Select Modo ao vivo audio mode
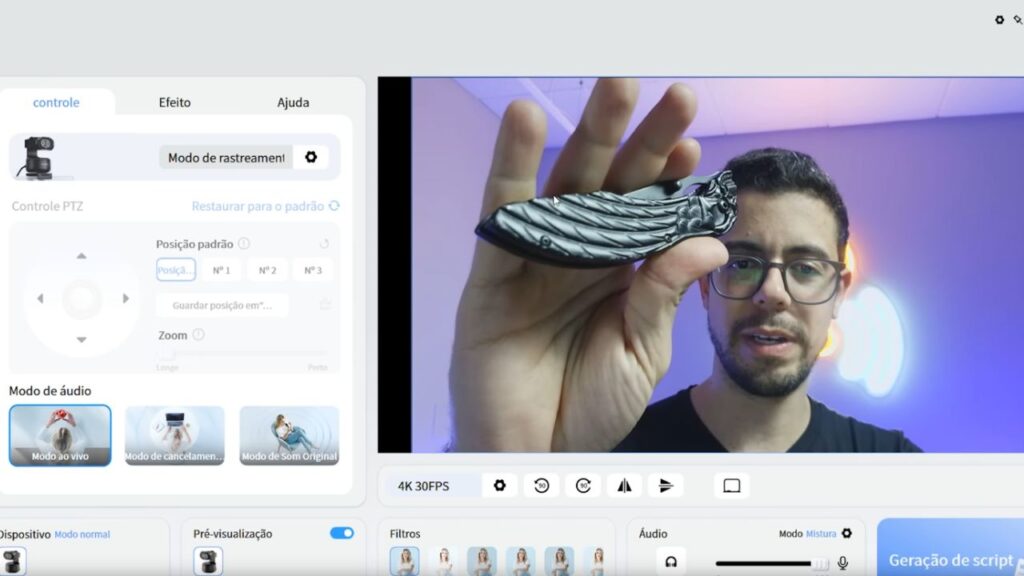This screenshot has width=1024, height=576. 60,435
